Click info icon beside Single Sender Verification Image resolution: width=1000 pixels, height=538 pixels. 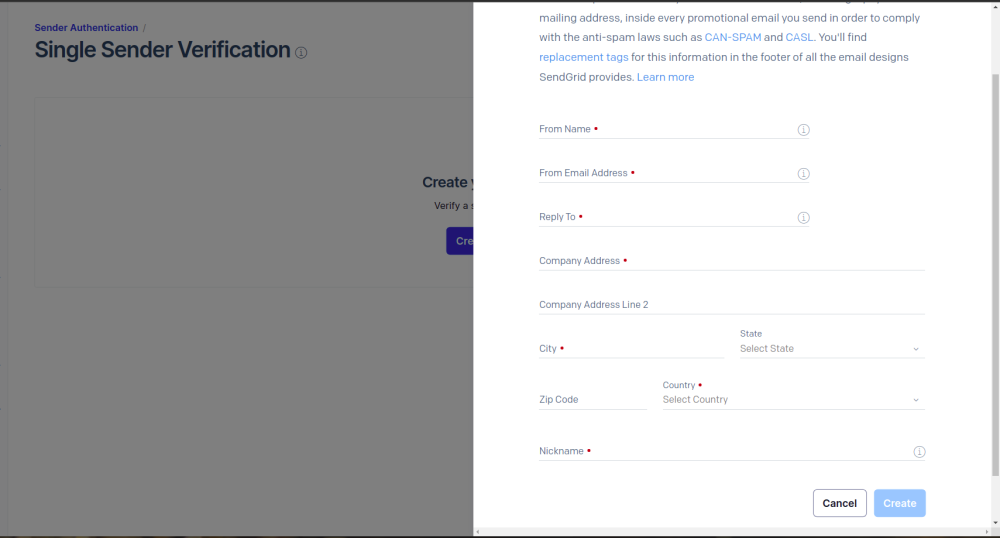[x=302, y=52]
